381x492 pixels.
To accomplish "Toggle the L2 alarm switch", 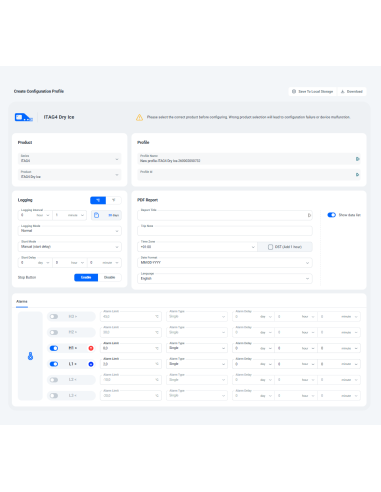I will [x=54, y=380].
